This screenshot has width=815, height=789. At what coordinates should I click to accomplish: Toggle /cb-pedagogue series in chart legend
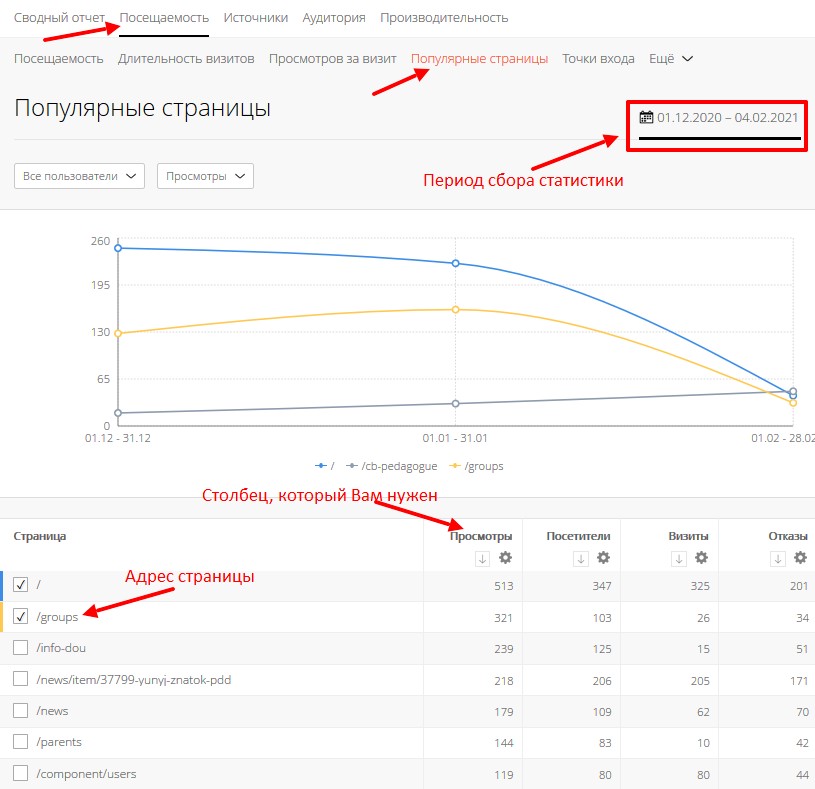pyautogui.click(x=392, y=466)
